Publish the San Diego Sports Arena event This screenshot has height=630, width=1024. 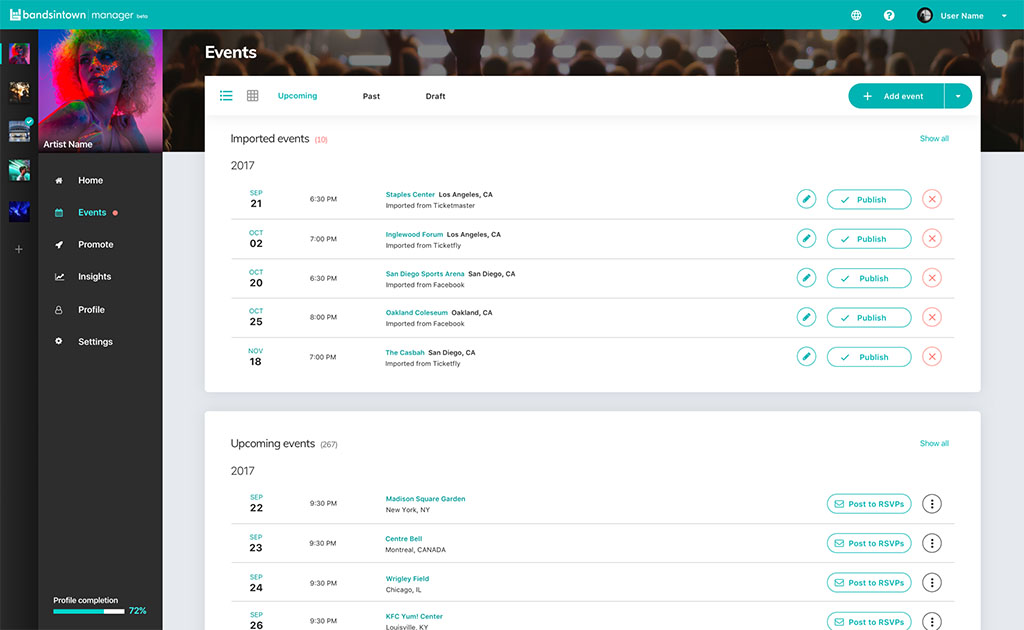[868, 277]
